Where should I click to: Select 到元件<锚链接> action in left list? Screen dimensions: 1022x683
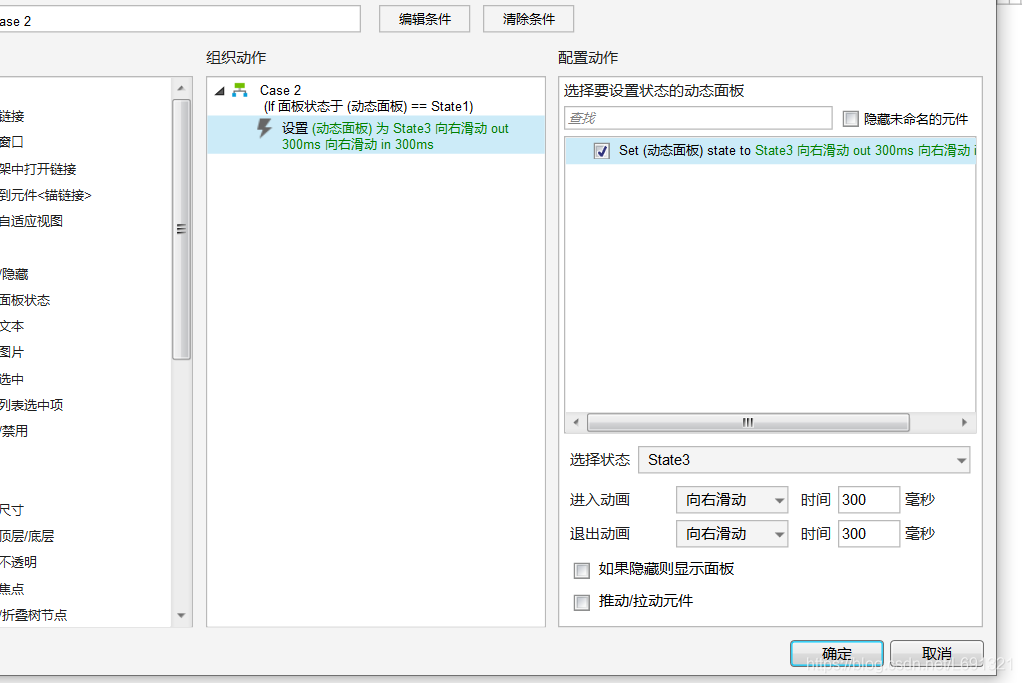pos(46,196)
